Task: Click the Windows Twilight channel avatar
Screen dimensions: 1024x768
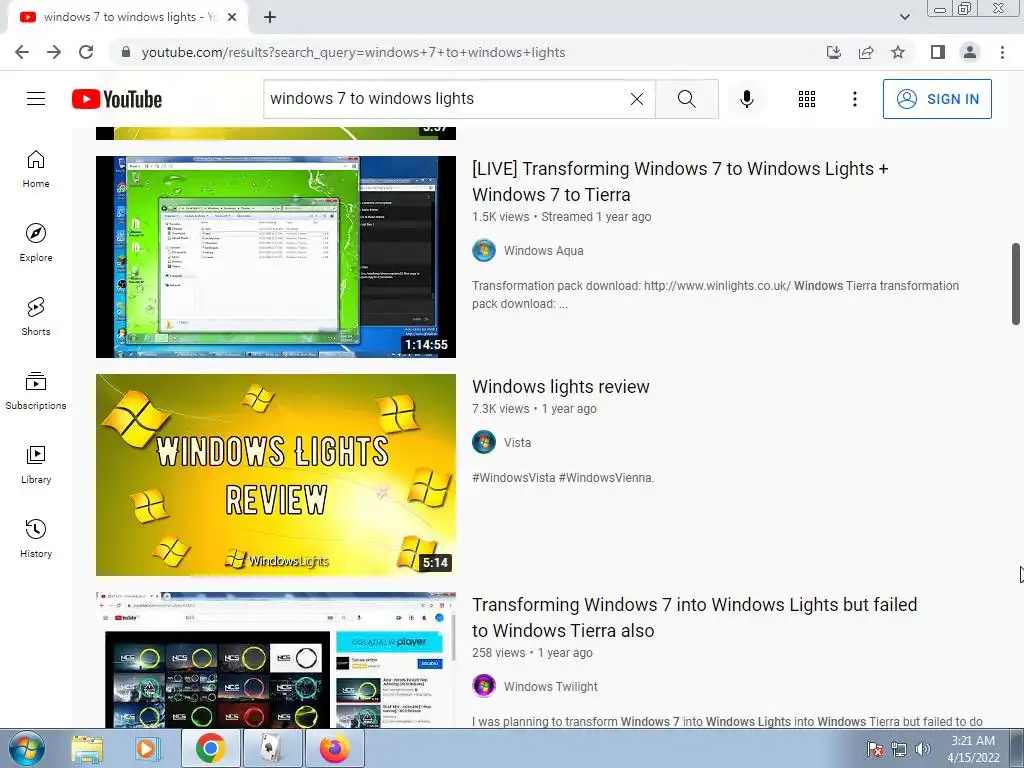Action: point(484,686)
